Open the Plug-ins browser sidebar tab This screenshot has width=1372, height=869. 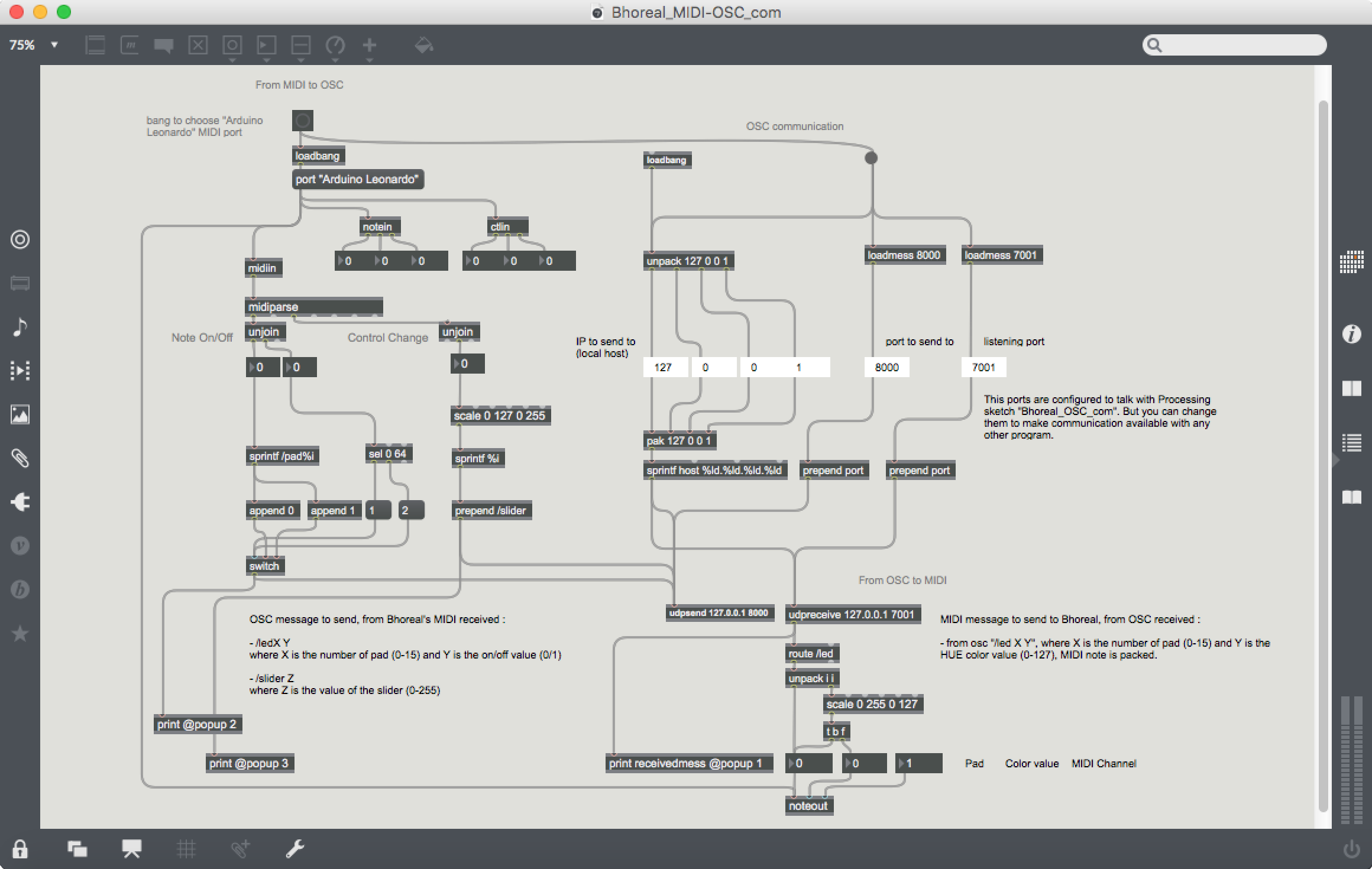point(20,502)
